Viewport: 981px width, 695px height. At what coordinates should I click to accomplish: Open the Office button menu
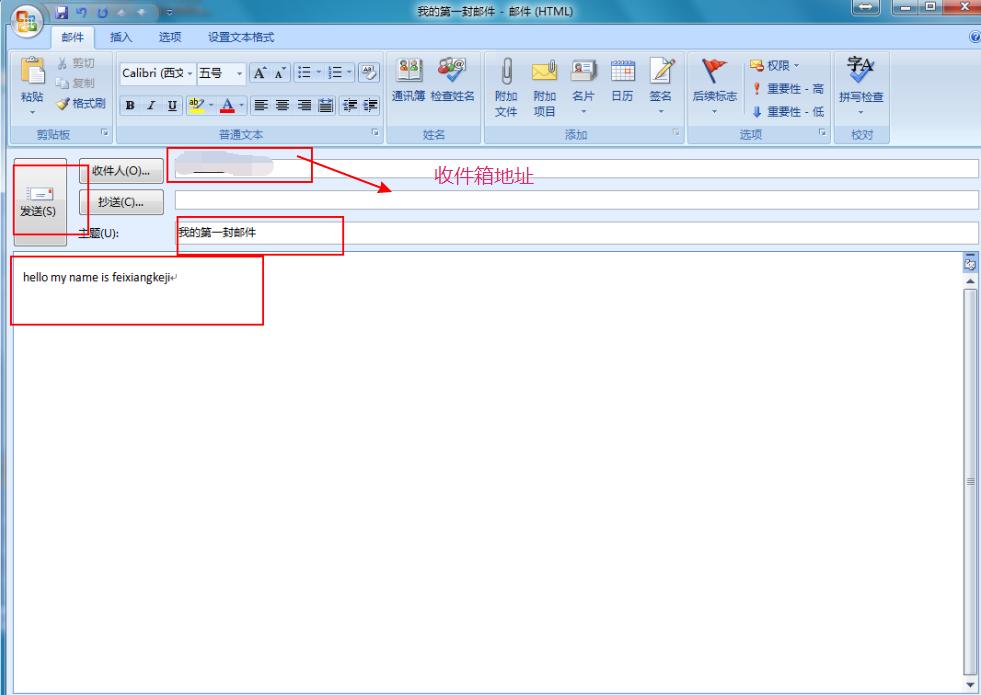pyautogui.click(x=27, y=21)
